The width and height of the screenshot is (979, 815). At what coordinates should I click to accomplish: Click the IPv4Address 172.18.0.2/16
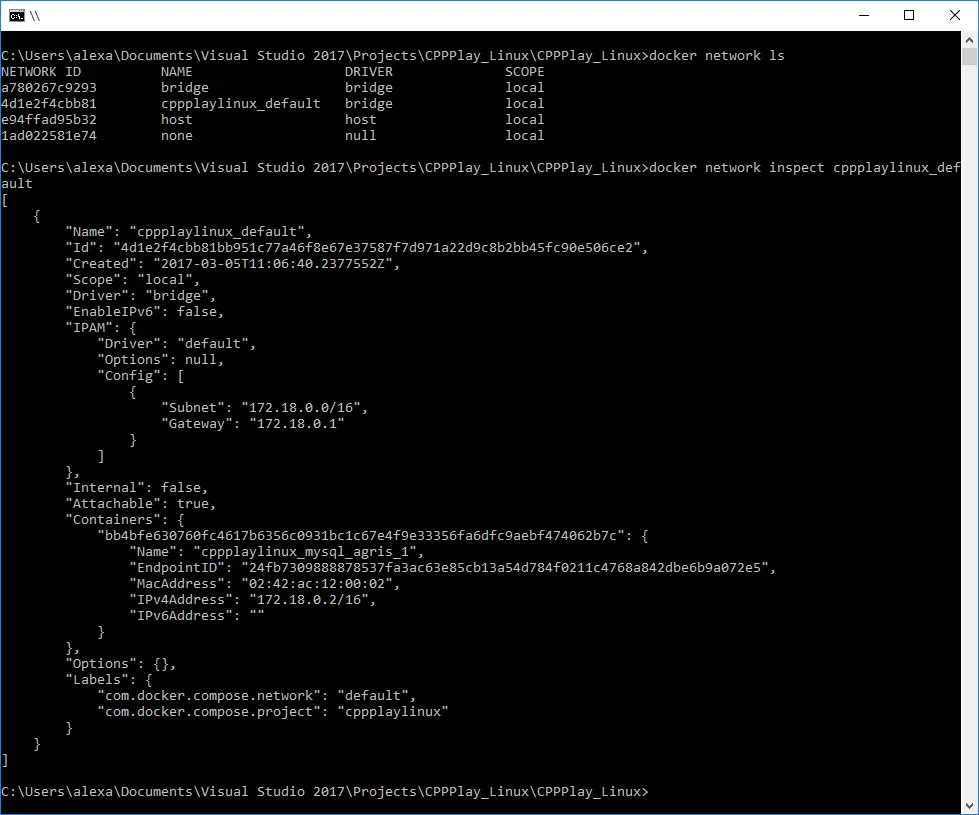click(309, 600)
